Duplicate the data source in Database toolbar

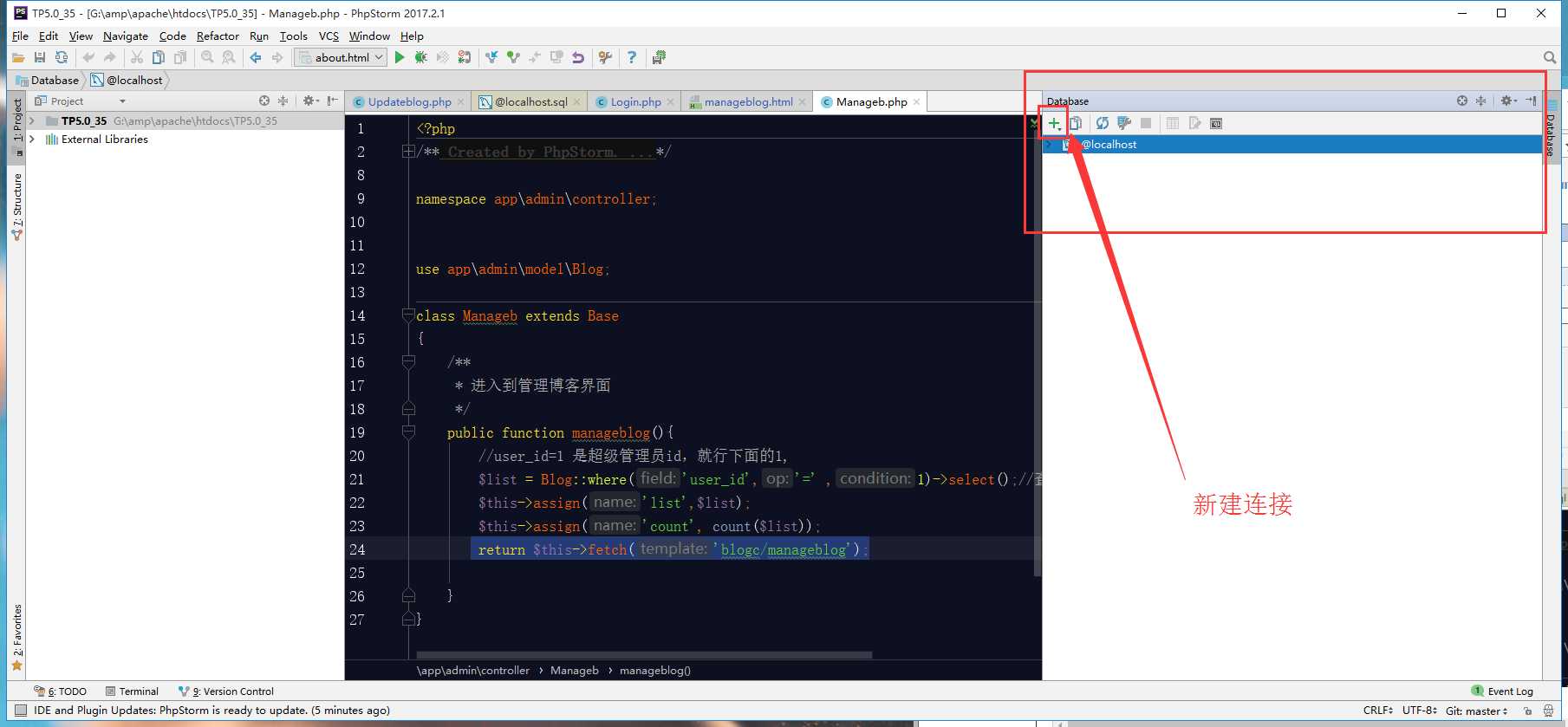(x=1076, y=123)
